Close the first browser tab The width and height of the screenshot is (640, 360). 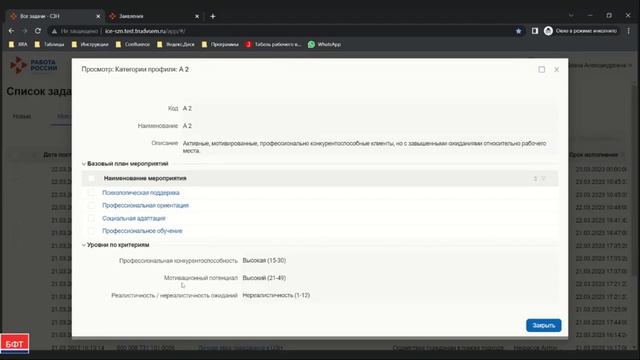pyautogui.click(x=98, y=16)
